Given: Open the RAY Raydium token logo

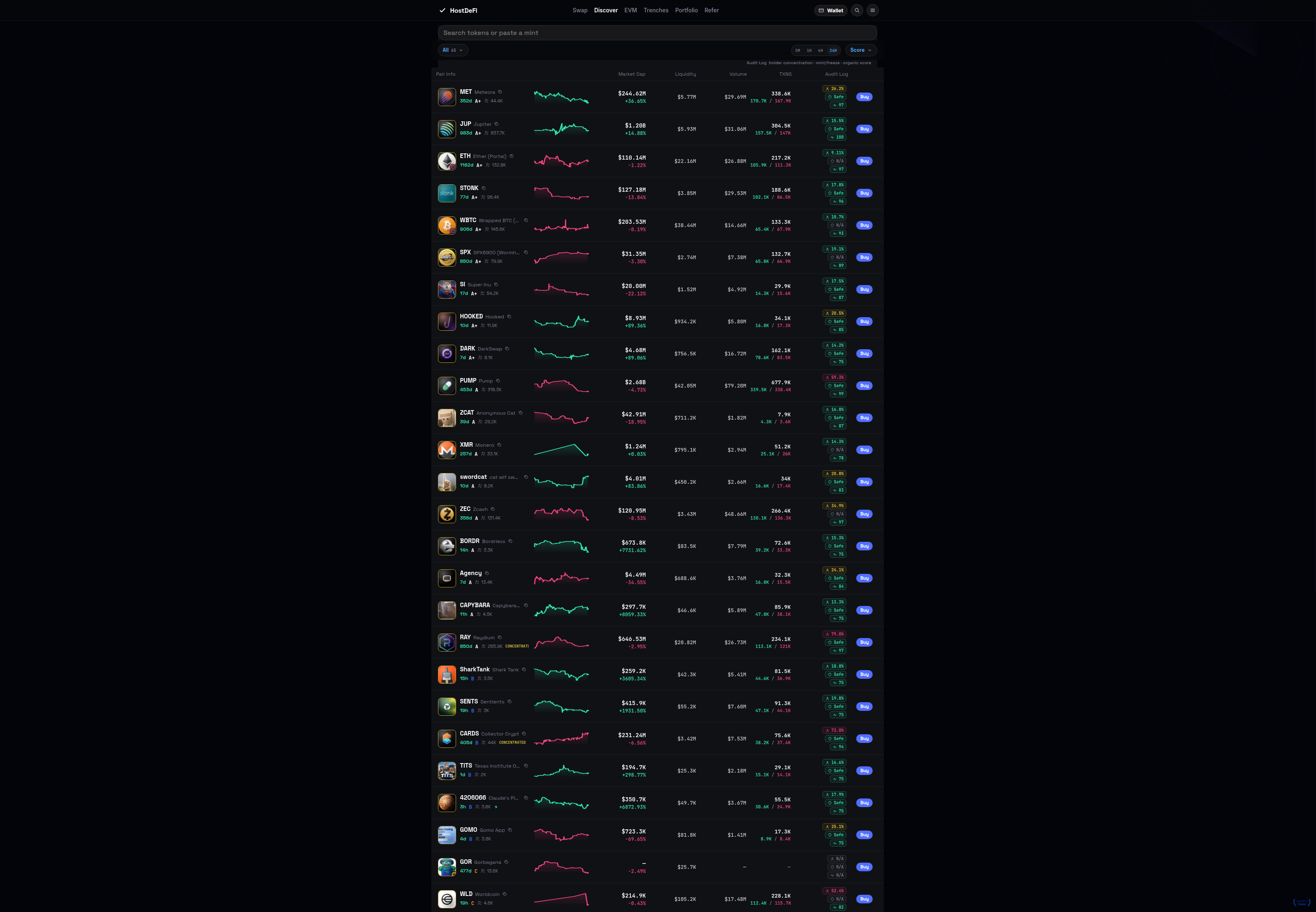Looking at the screenshot, I should click(447, 642).
